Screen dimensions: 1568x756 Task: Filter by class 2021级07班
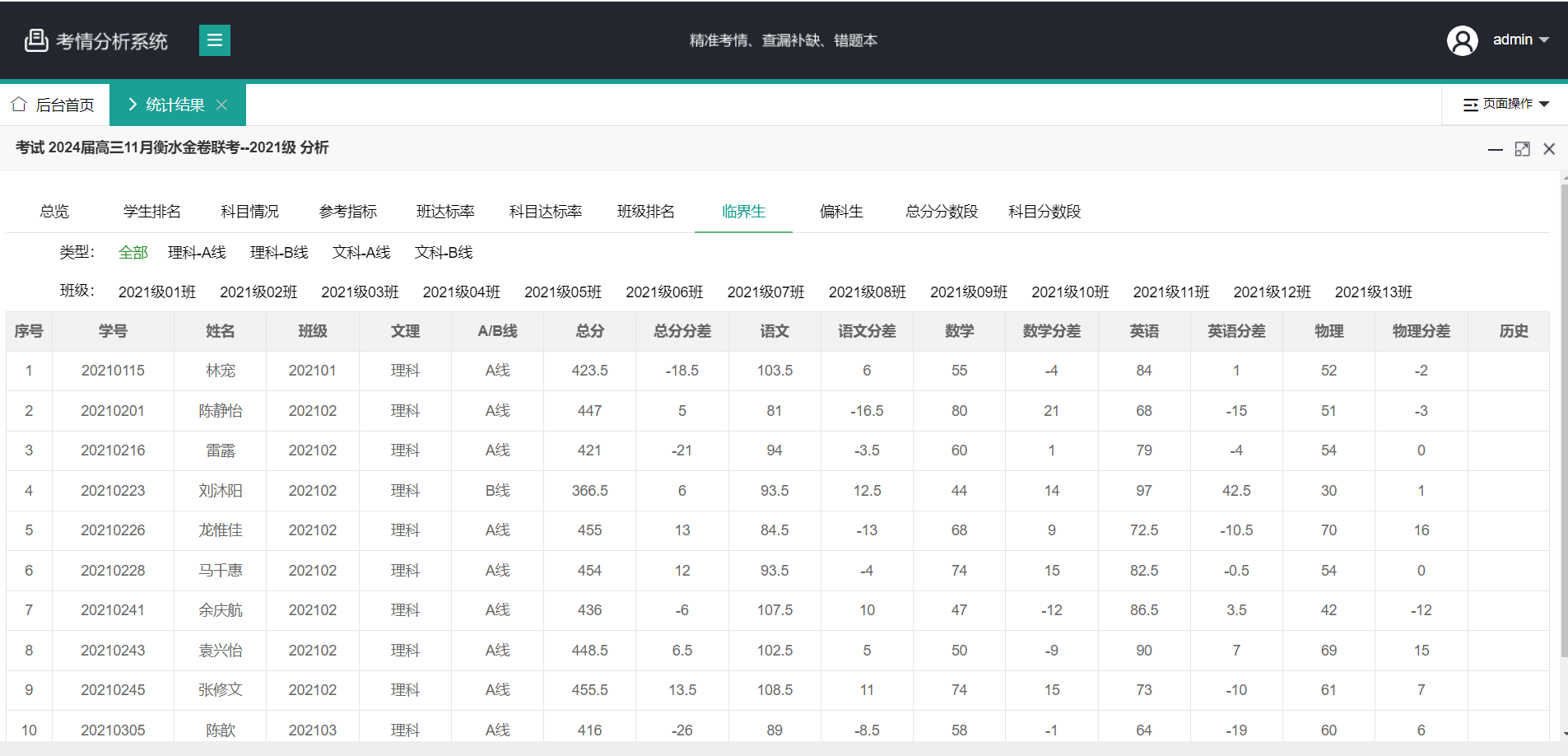coord(765,292)
